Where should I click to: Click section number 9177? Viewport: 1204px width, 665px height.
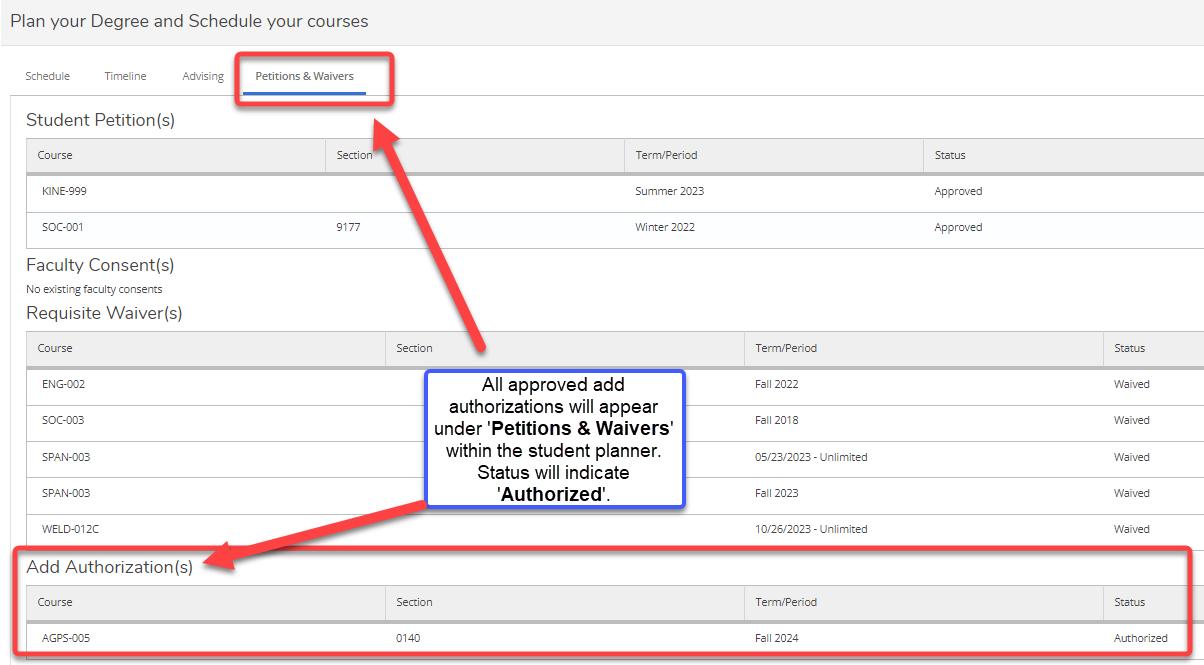pos(349,227)
